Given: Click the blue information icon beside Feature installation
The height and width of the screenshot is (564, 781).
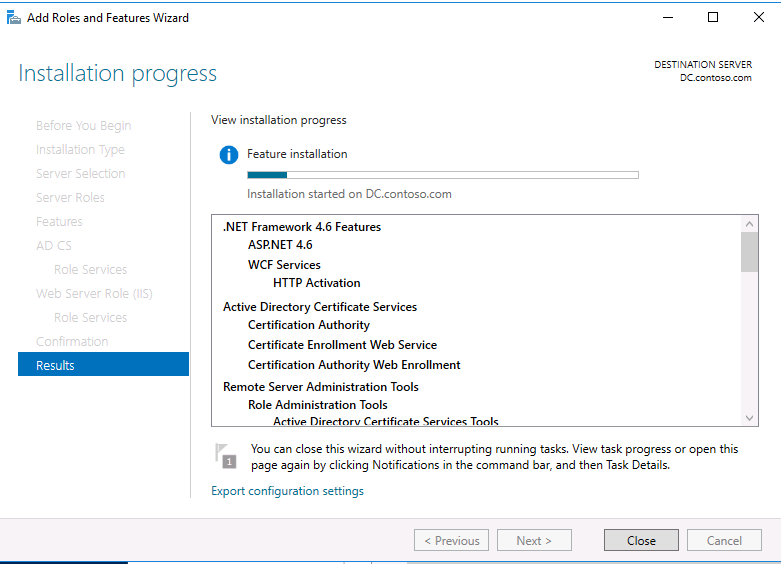Looking at the screenshot, I should coord(229,155).
